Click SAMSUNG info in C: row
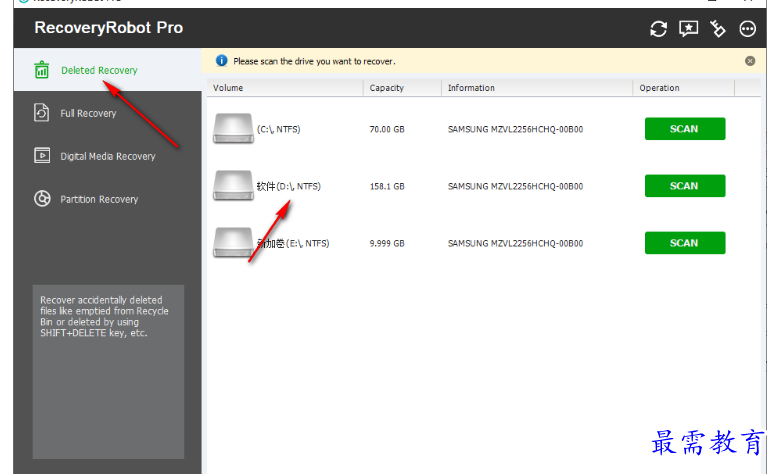Screen dimensions: 773x474 point(515,129)
